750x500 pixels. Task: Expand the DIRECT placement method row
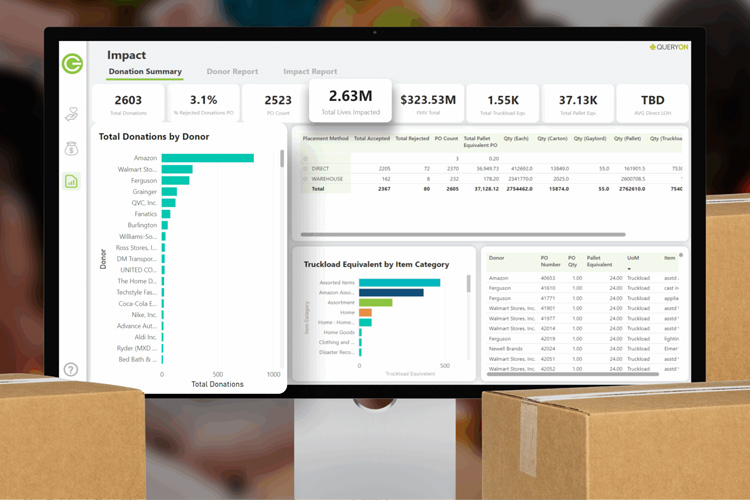point(305,168)
